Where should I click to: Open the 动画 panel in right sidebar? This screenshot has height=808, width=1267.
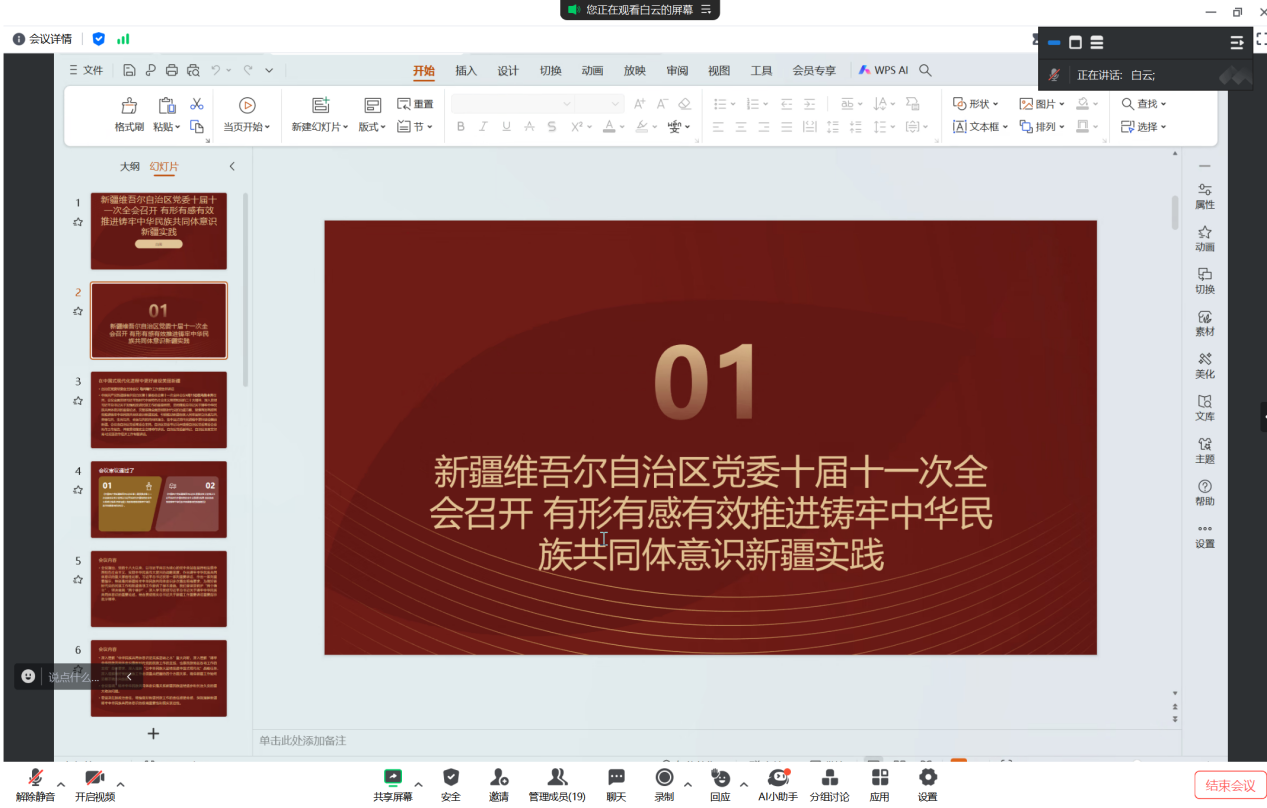pyautogui.click(x=1204, y=239)
